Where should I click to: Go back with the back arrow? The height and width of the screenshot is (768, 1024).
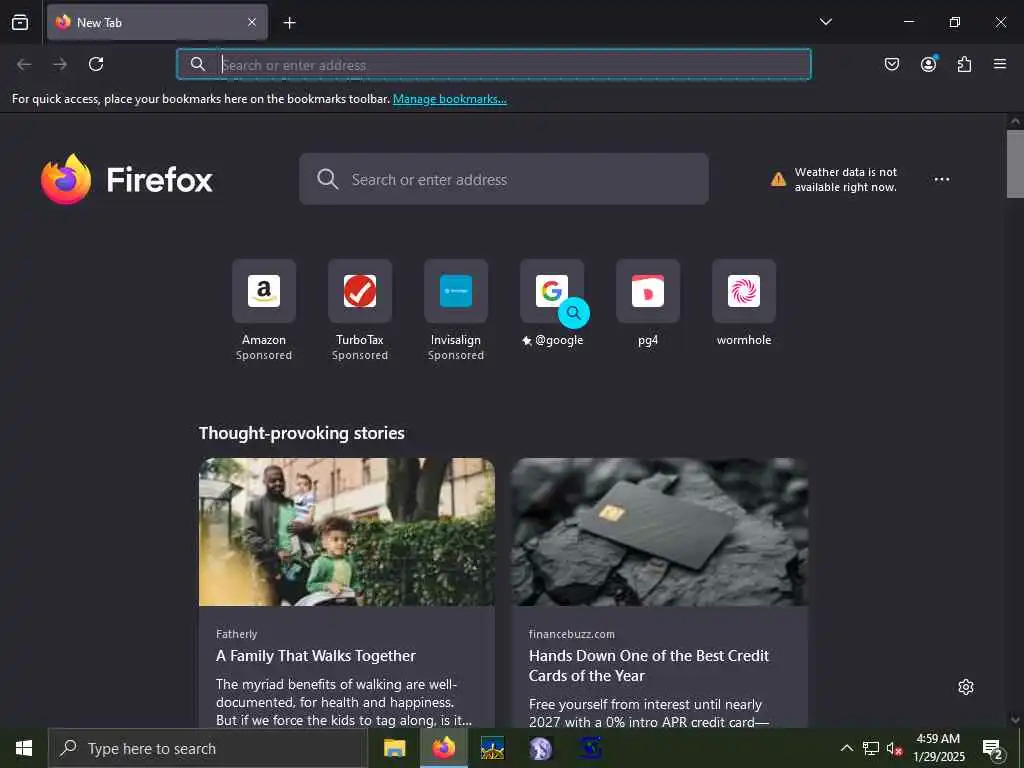click(x=24, y=64)
